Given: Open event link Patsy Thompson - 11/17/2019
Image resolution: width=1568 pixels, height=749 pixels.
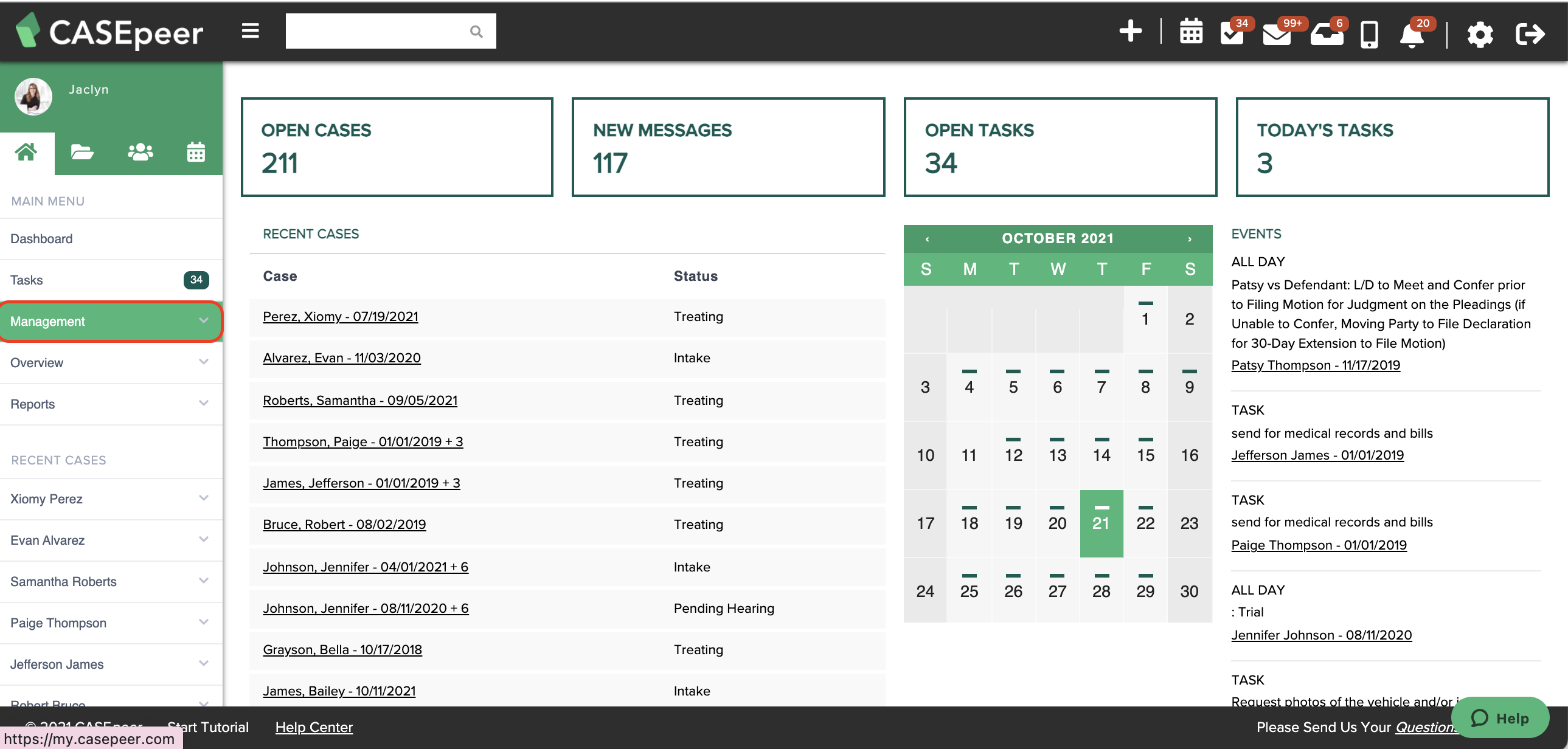Looking at the screenshot, I should [x=1316, y=365].
